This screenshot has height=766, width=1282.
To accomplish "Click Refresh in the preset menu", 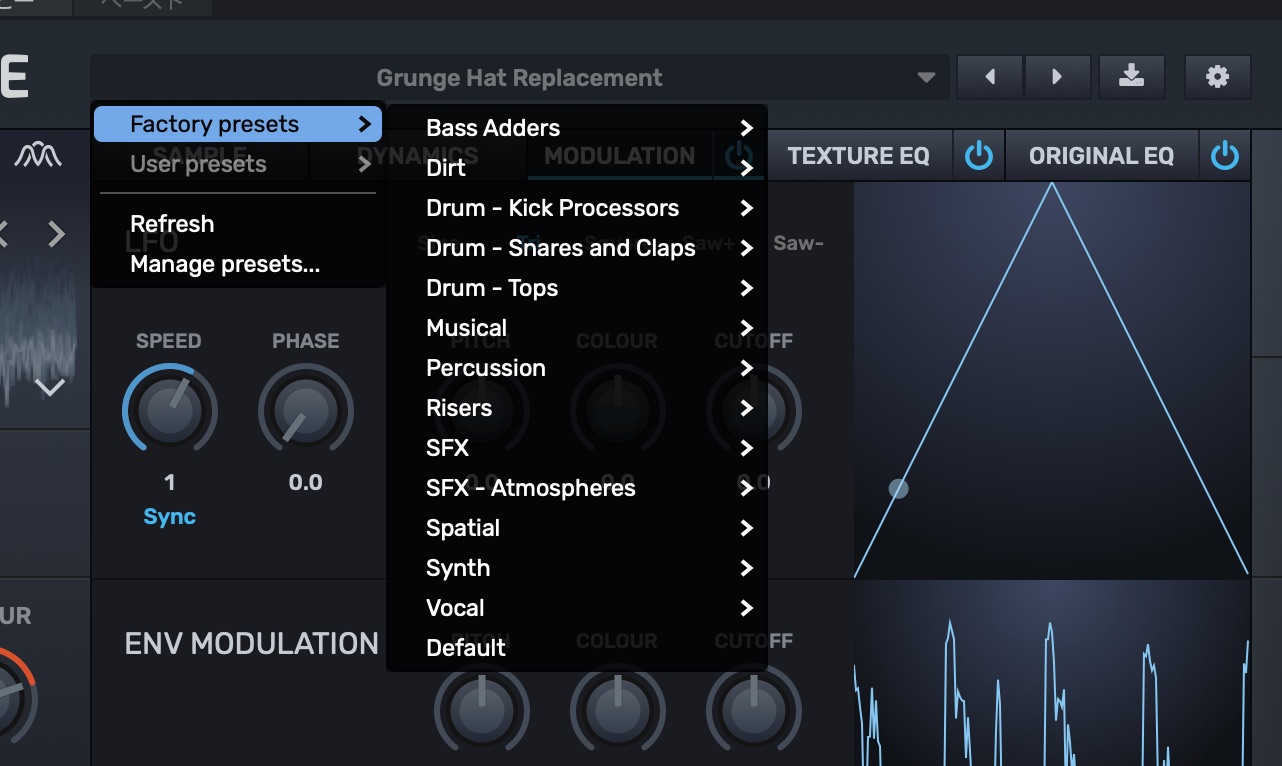I will [172, 224].
